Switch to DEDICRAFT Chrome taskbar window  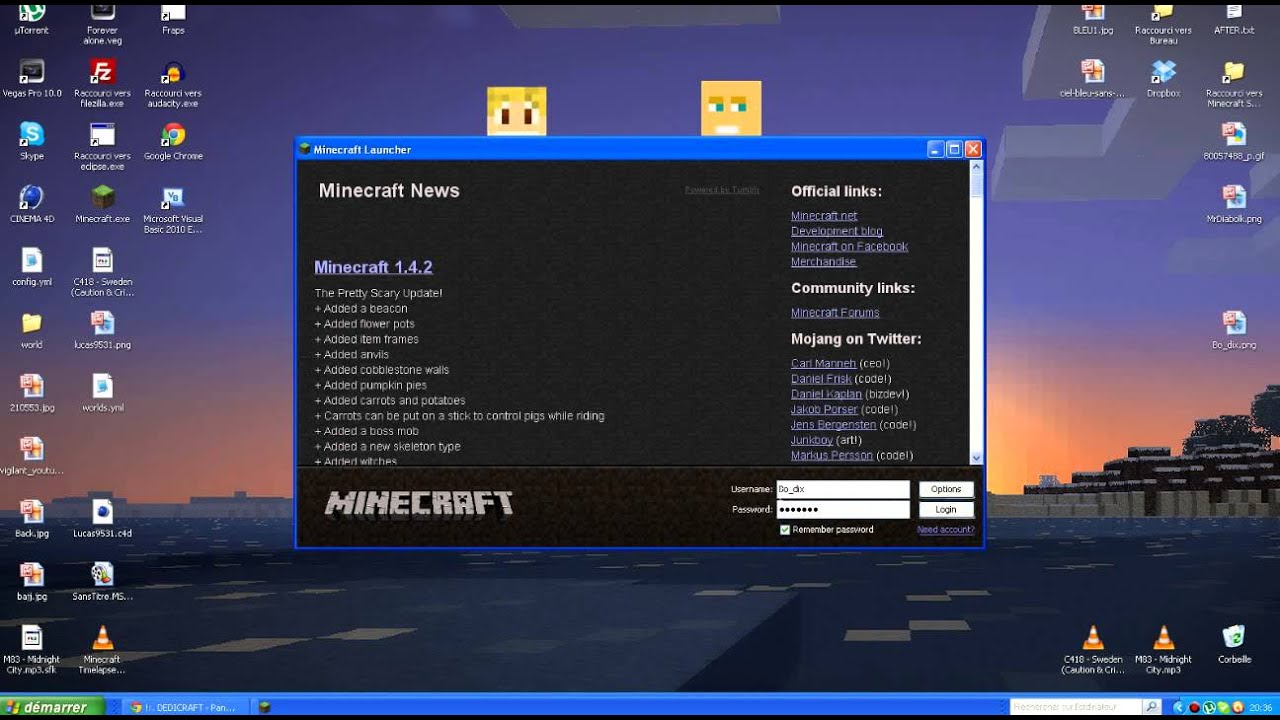(x=185, y=707)
